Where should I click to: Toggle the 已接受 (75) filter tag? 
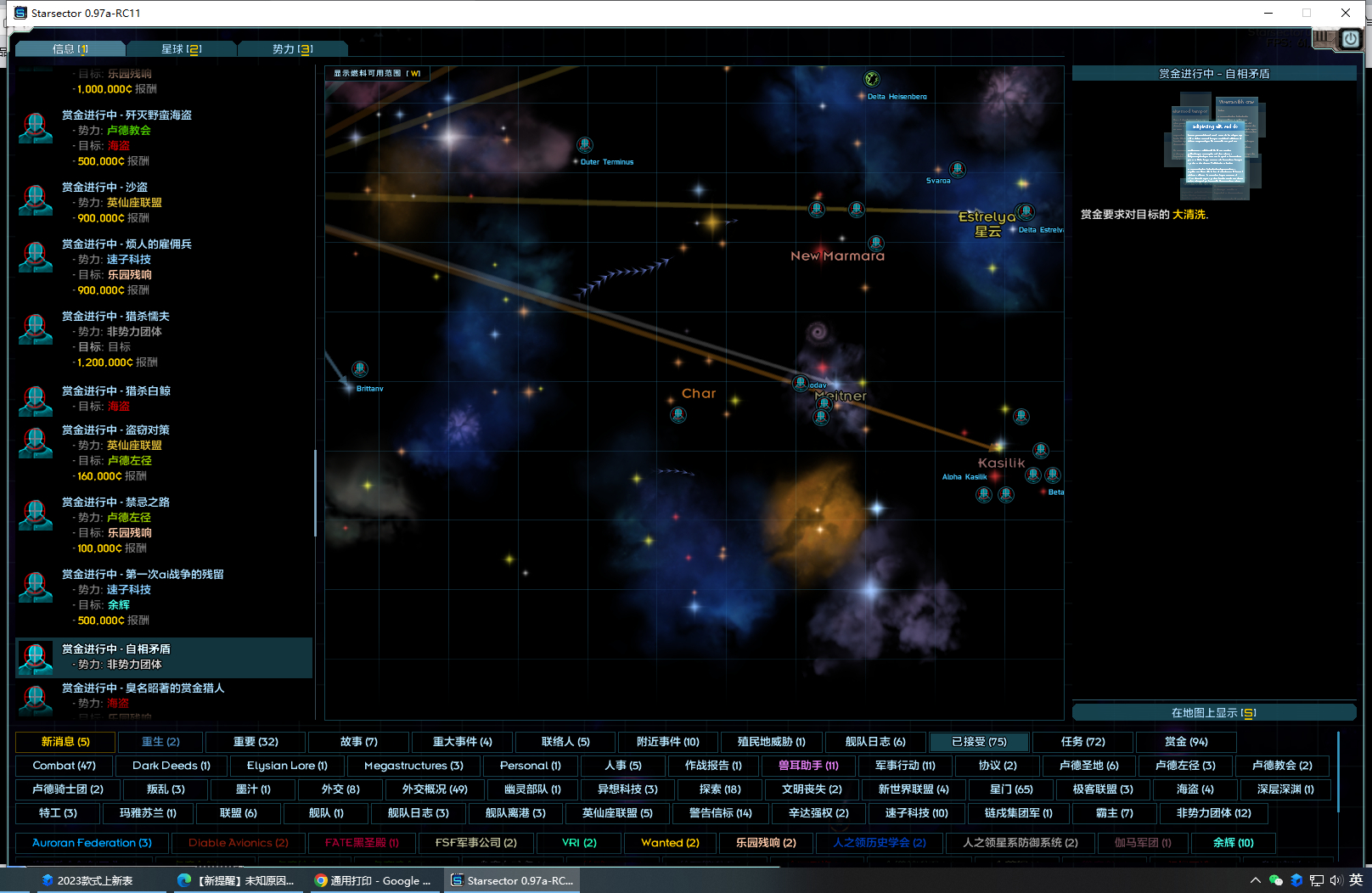(979, 742)
